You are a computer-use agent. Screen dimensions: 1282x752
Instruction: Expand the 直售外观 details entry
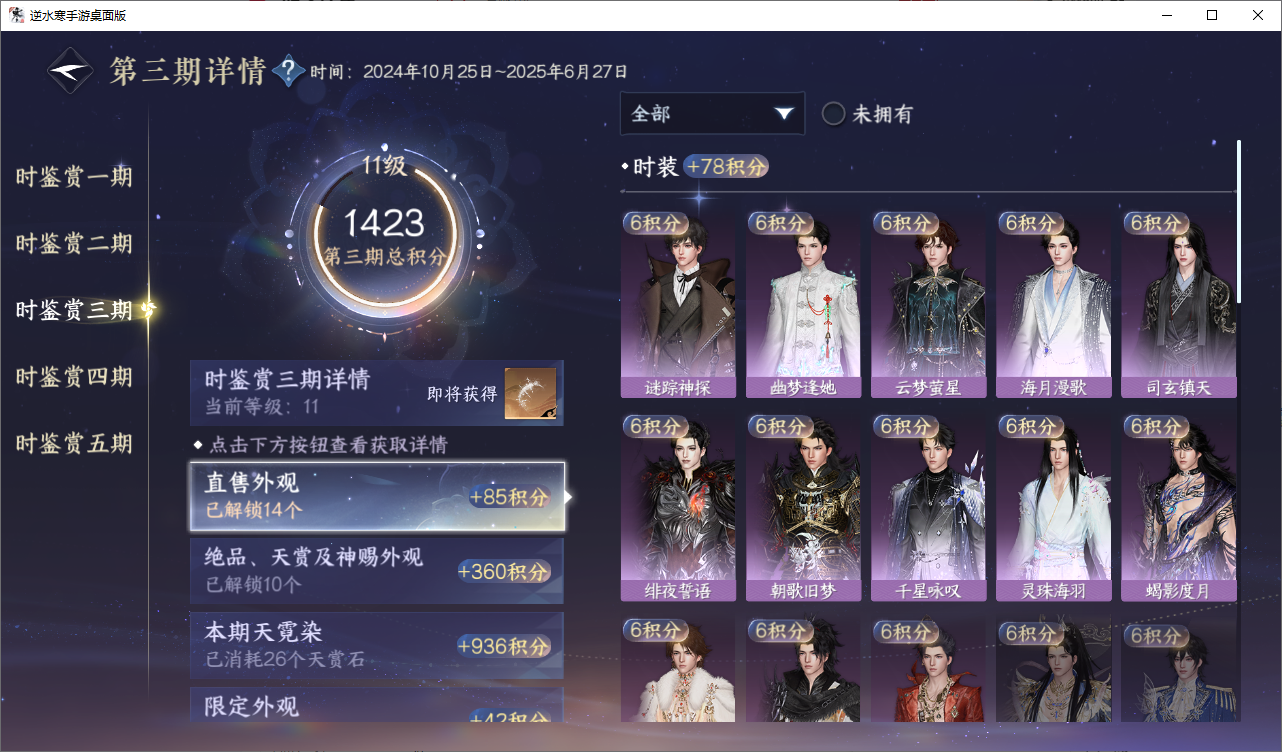tap(377, 496)
